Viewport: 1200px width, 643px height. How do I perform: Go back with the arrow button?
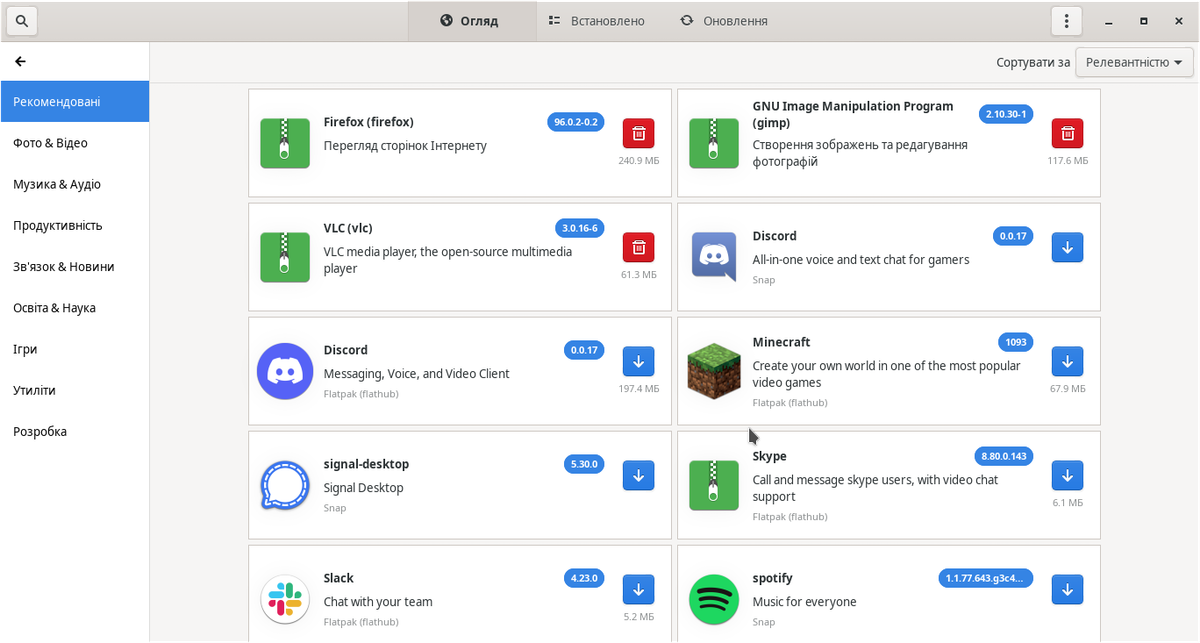pyautogui.click(x=20, y=61)
